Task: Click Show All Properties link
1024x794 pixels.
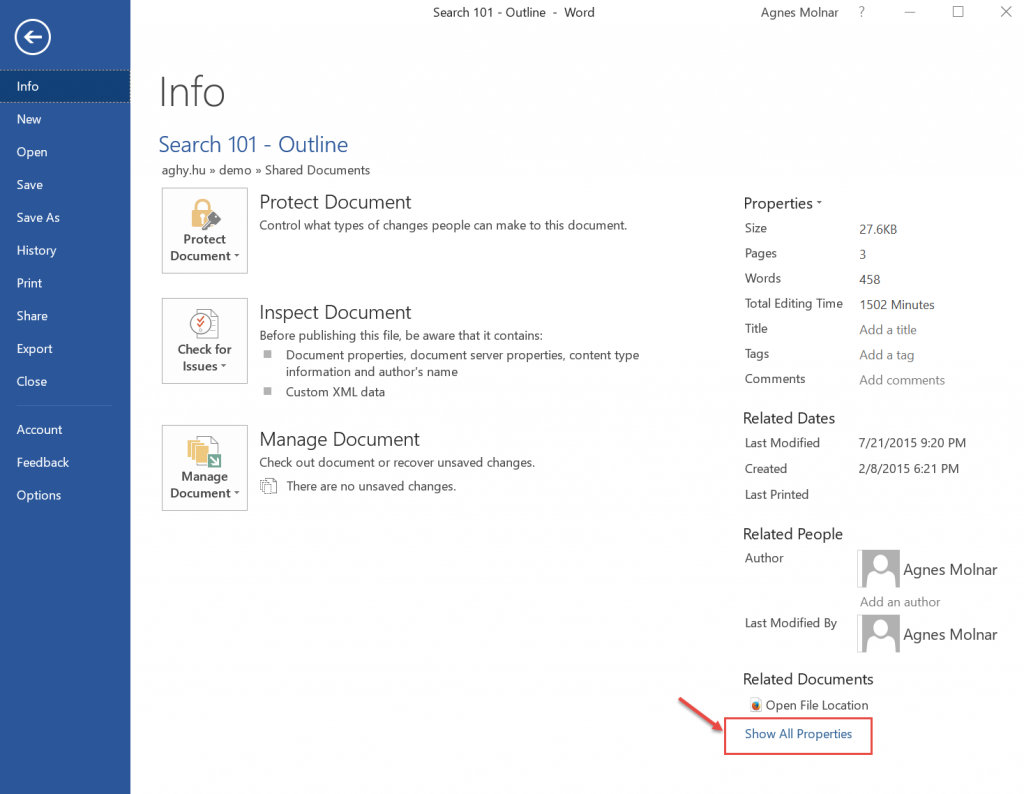Action: pyautogui.click(x=798, y=734)
